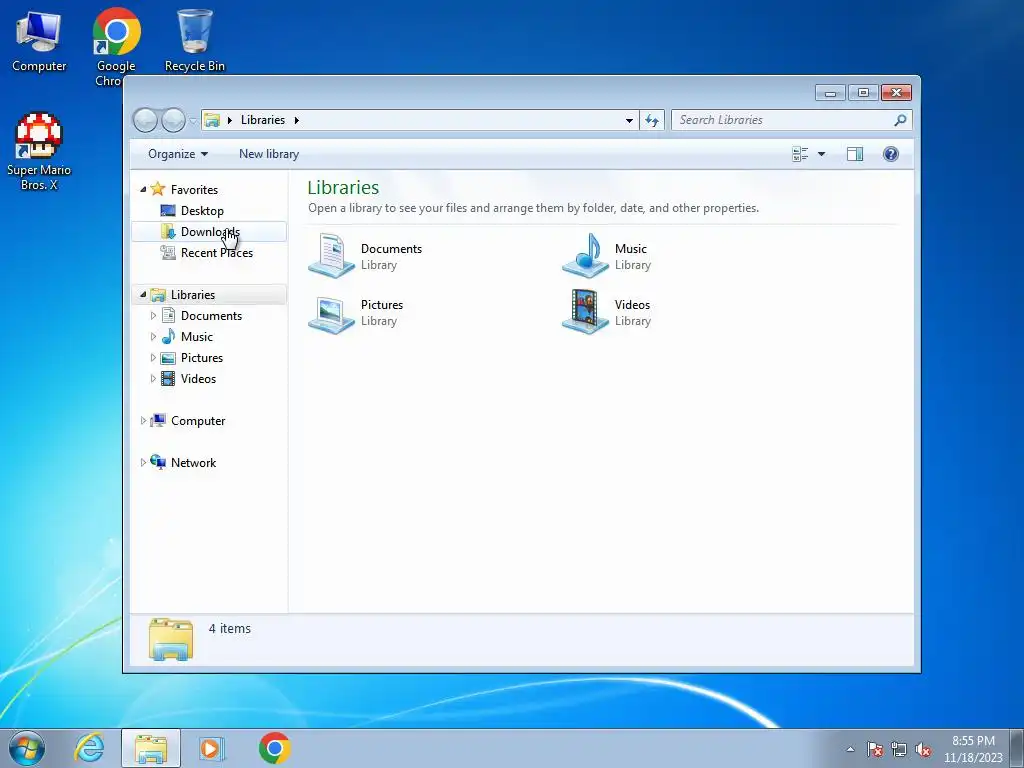Click the network tray icon
Viewport: 1024px width, 768px height.
point(899,749)
